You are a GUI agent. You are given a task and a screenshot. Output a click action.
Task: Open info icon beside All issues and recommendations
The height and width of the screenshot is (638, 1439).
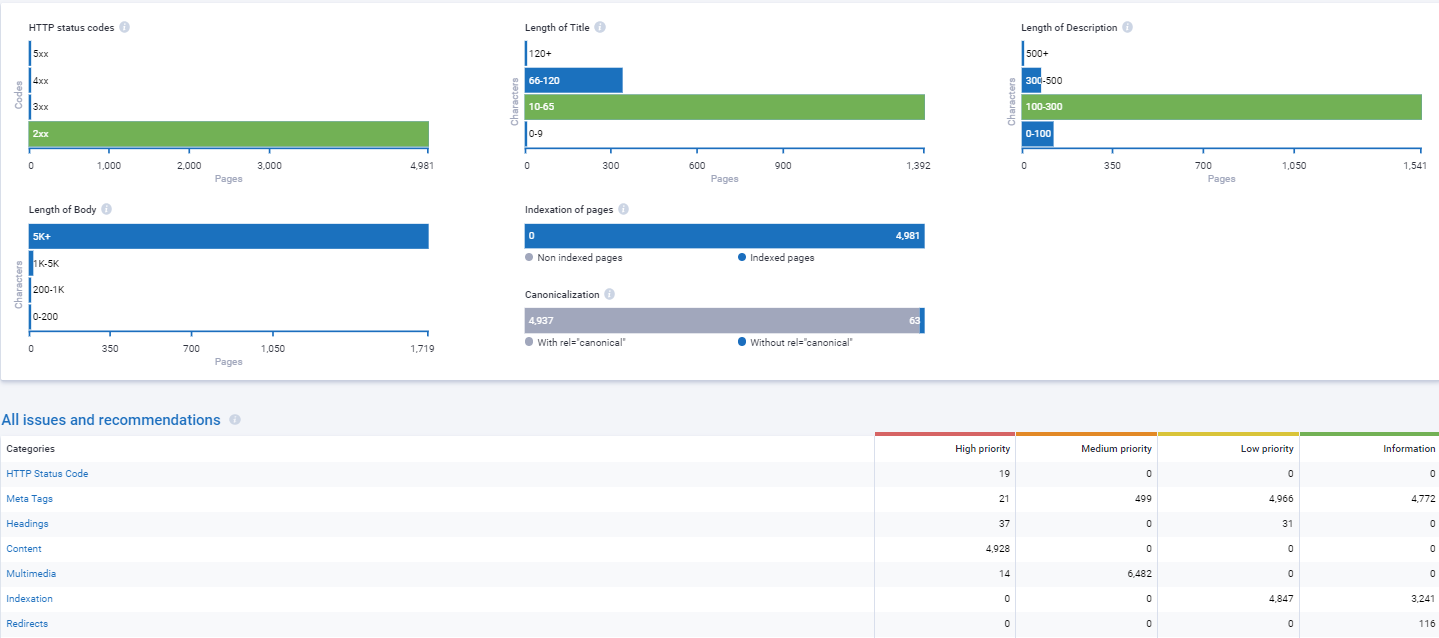[235, 420]
